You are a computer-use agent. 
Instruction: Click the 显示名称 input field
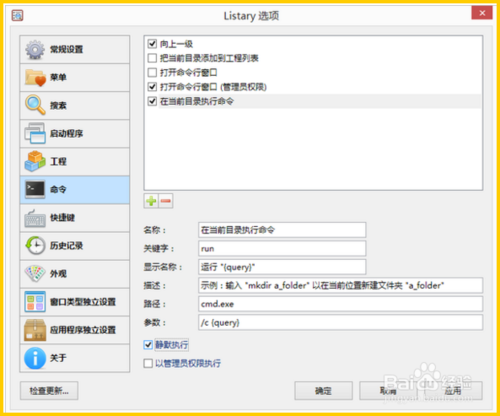(x=282, y=267)
